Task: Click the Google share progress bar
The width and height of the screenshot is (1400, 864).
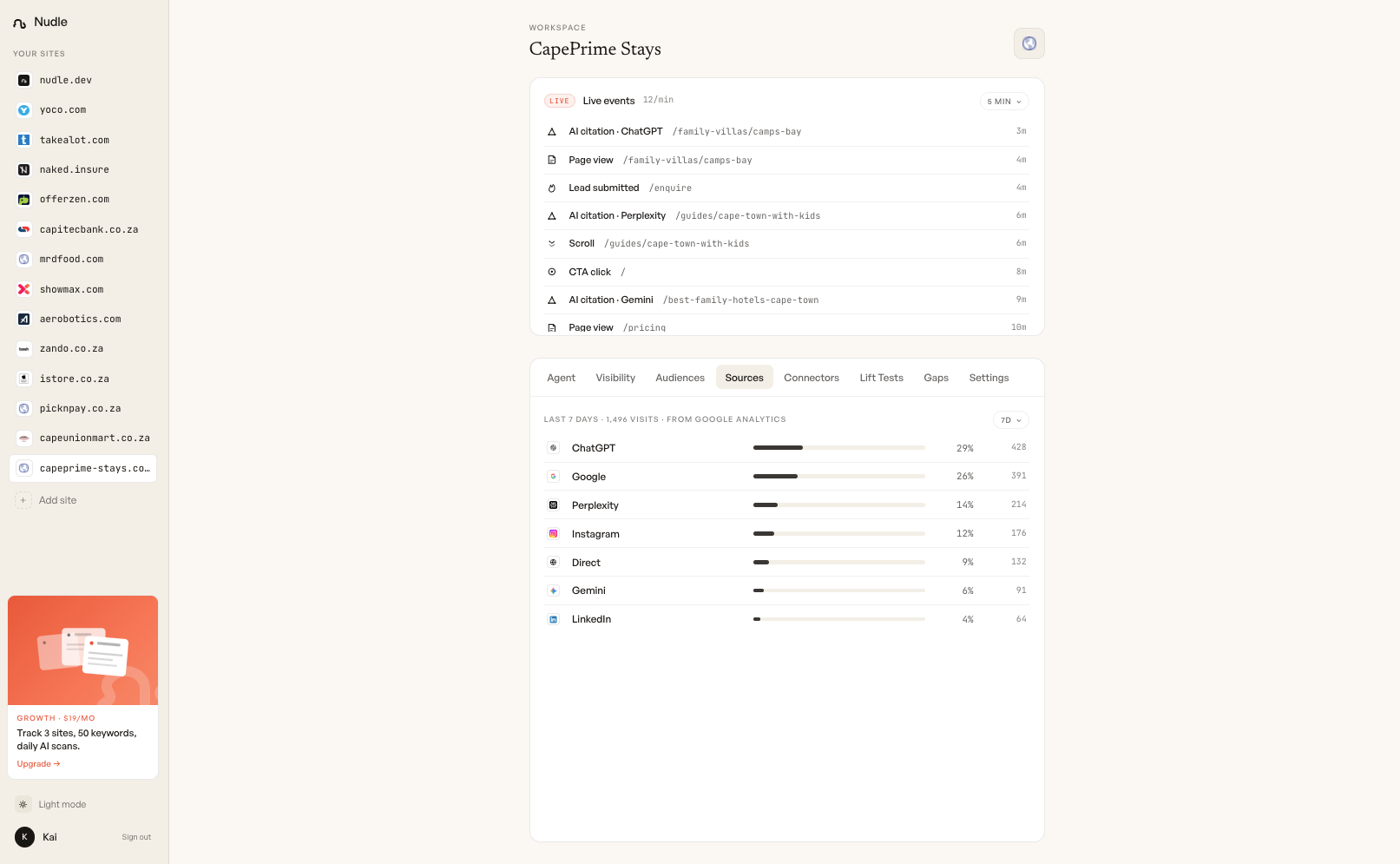Action: [839, 477]
